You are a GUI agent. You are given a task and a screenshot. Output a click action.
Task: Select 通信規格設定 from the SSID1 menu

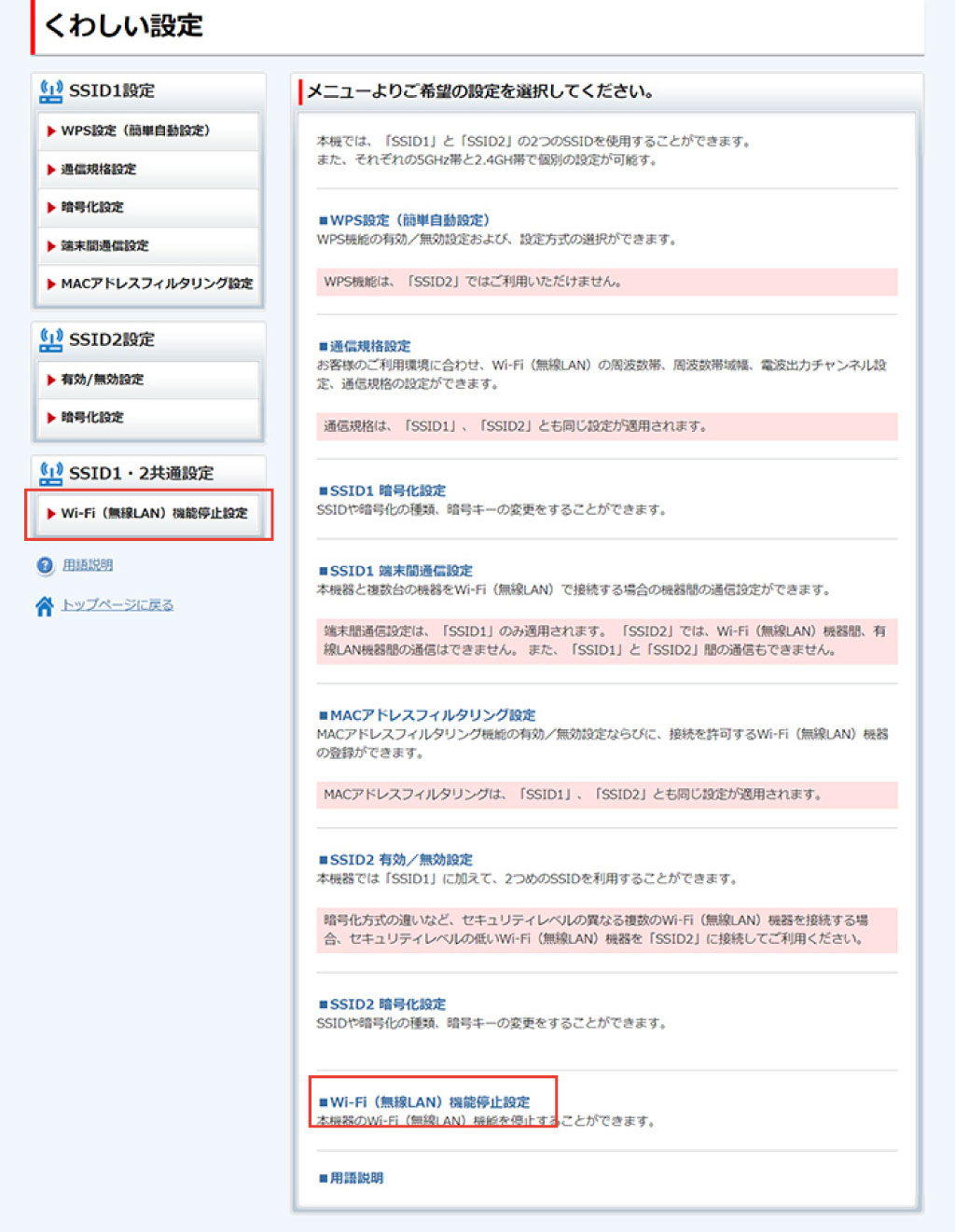pyautogui.click(x=147, y=170)
